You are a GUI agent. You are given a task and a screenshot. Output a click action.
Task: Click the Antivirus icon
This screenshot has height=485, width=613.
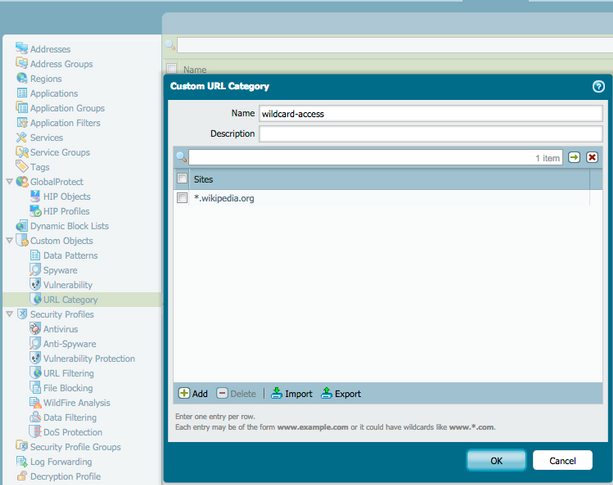(35, 329)
